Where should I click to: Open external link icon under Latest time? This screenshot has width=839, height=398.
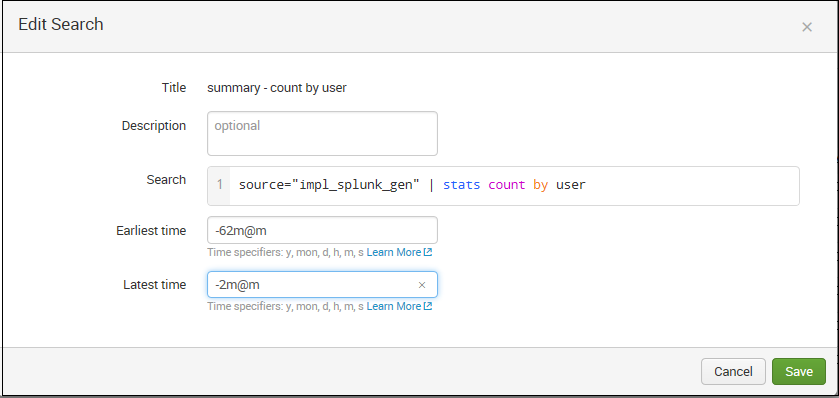[x=428, y=306]
